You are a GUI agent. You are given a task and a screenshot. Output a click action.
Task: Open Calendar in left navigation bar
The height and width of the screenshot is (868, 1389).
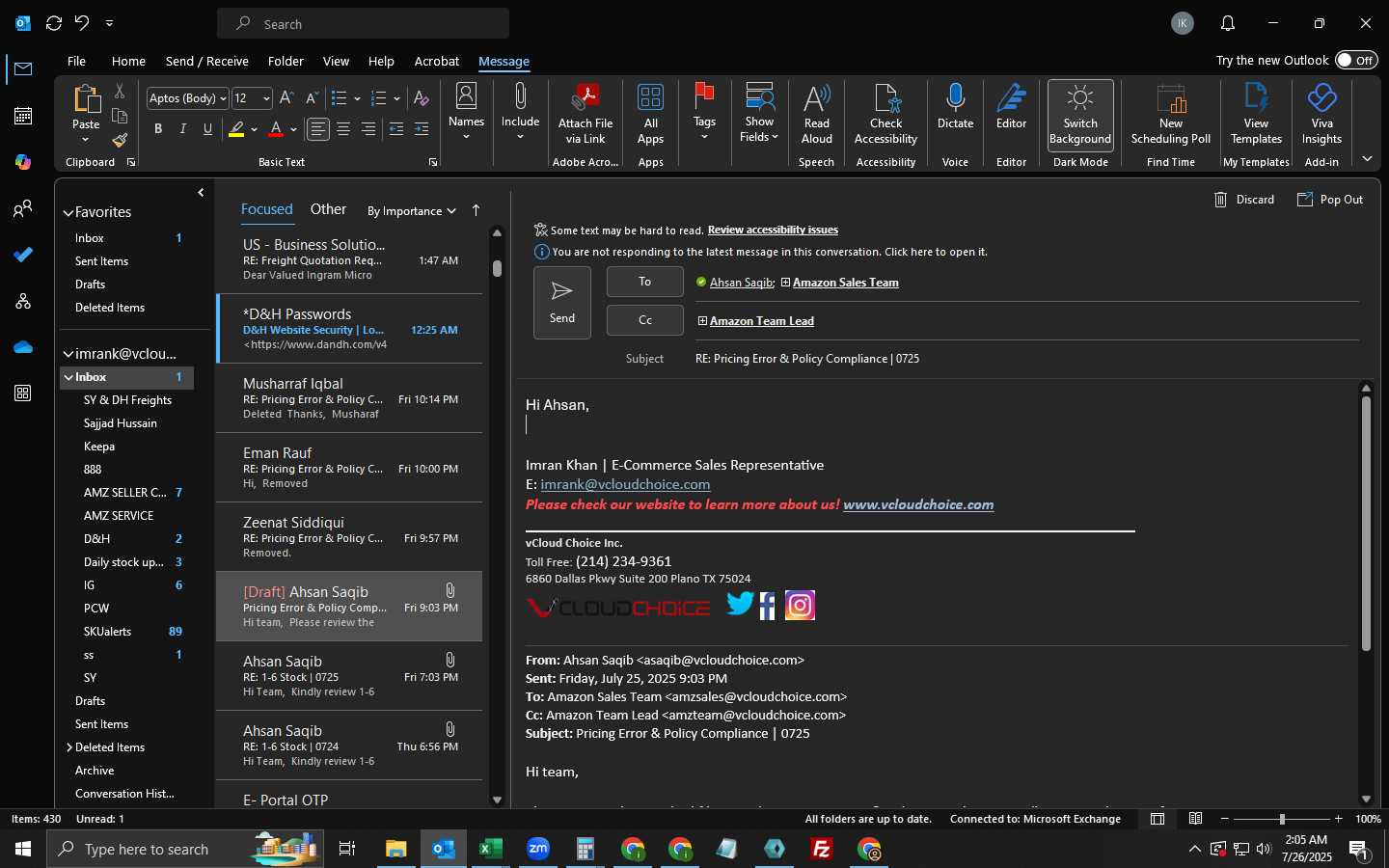[23, 116]
